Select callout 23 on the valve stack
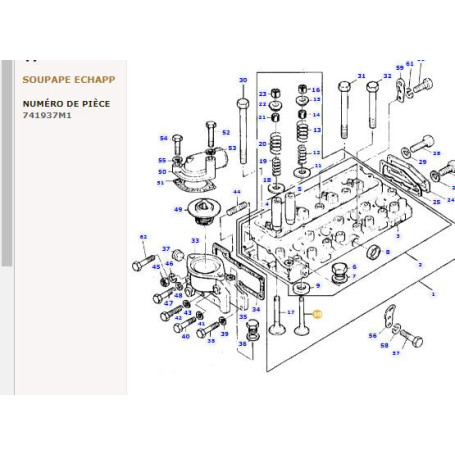Viewport: 455px width, 455px height. click(263, 94)
